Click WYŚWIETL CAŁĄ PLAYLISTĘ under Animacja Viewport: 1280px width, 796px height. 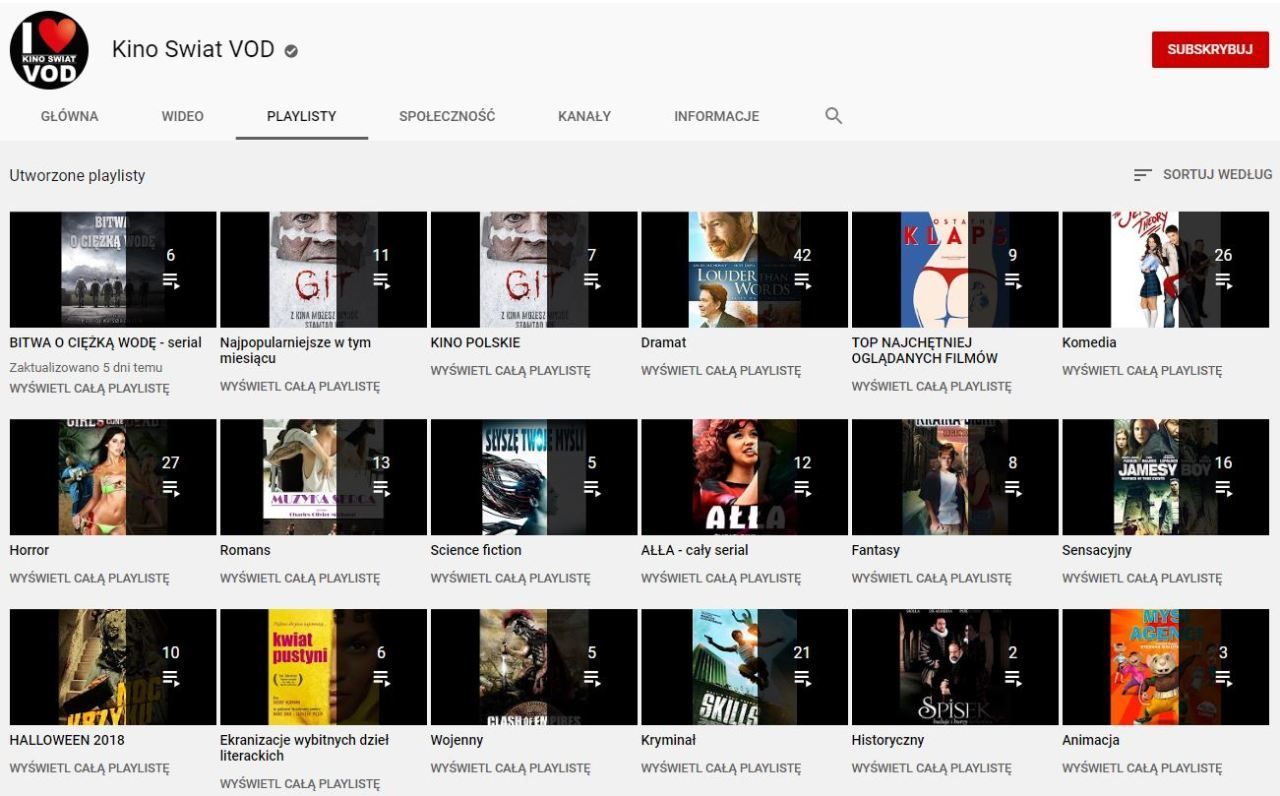click(1142, 768)
